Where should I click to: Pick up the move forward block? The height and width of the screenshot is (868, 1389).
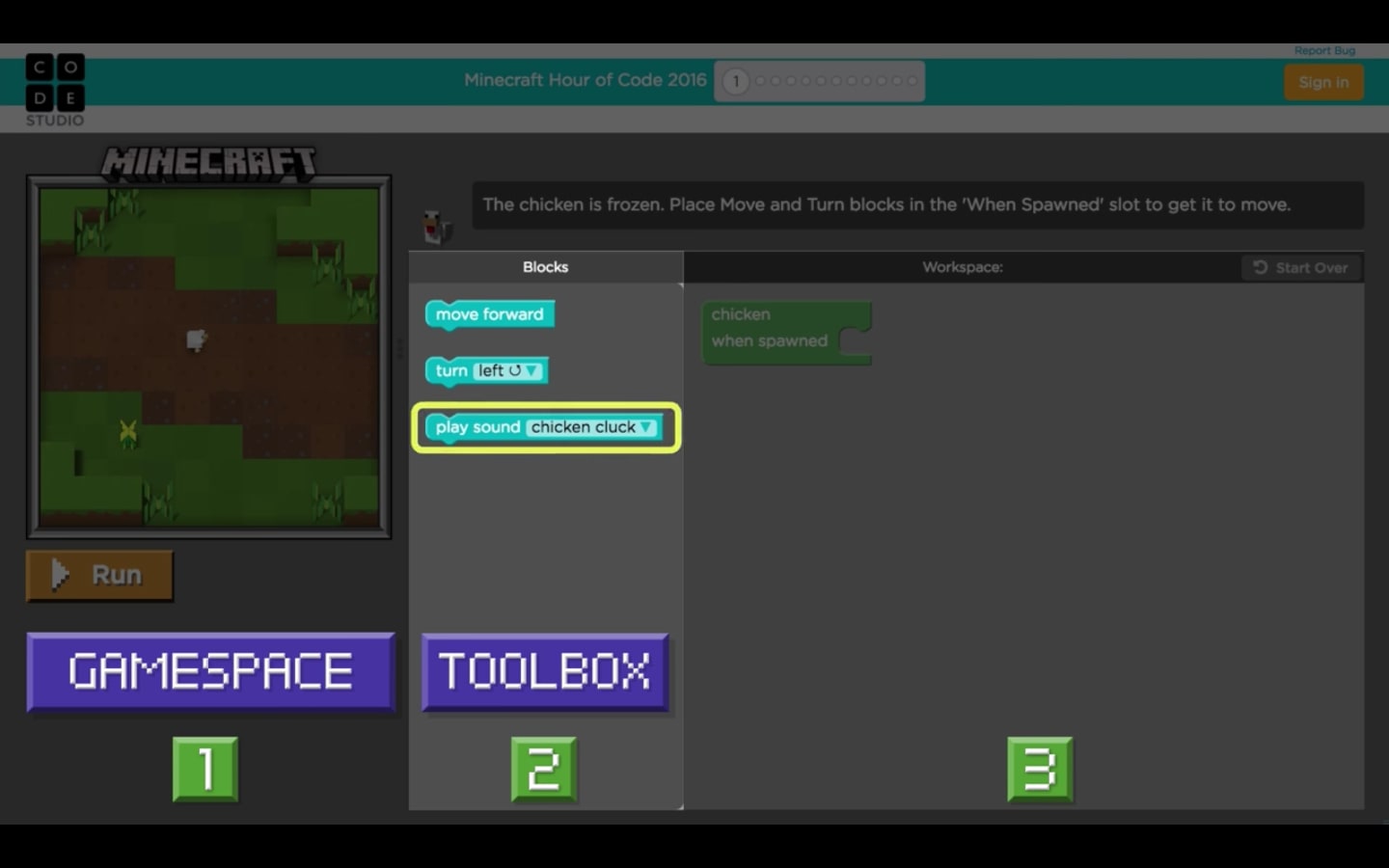(x=489, y=314)
